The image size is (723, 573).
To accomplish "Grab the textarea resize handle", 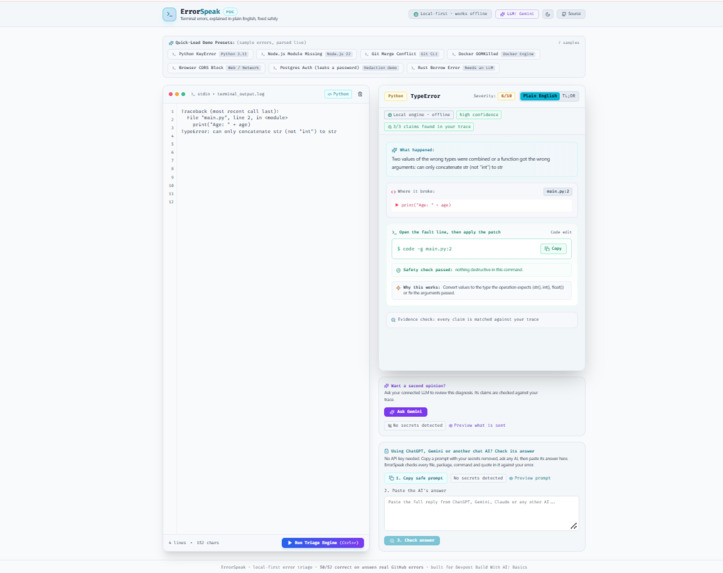I will click(574, 526).
